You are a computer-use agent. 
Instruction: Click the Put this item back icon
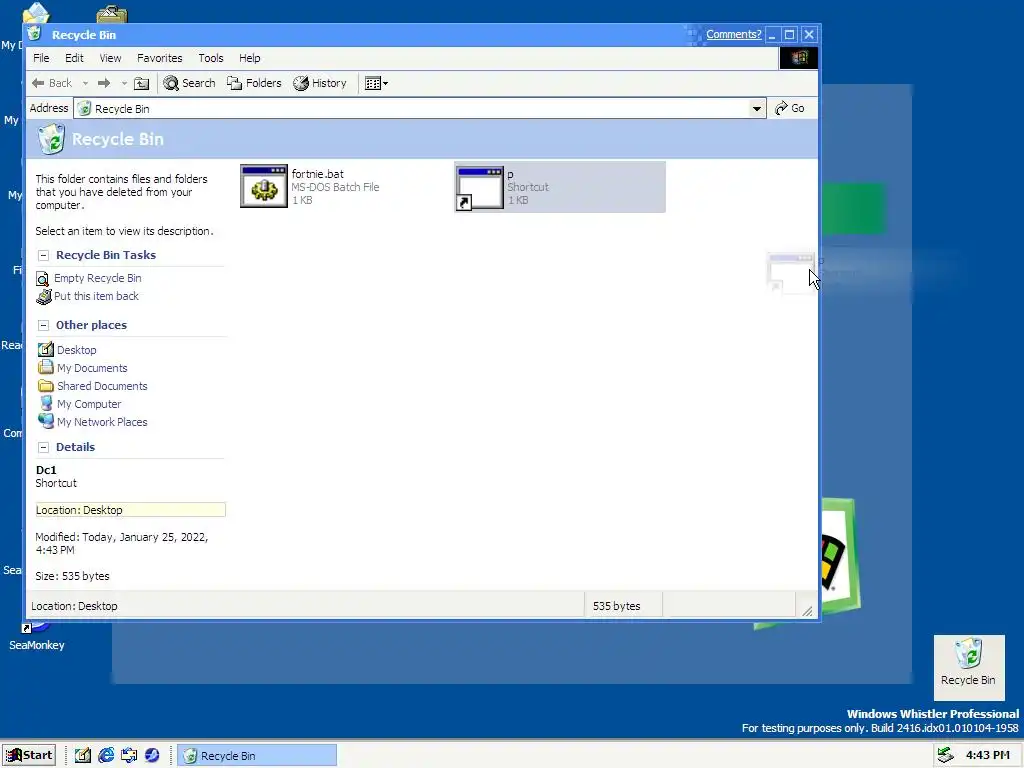tap(44, 296)
